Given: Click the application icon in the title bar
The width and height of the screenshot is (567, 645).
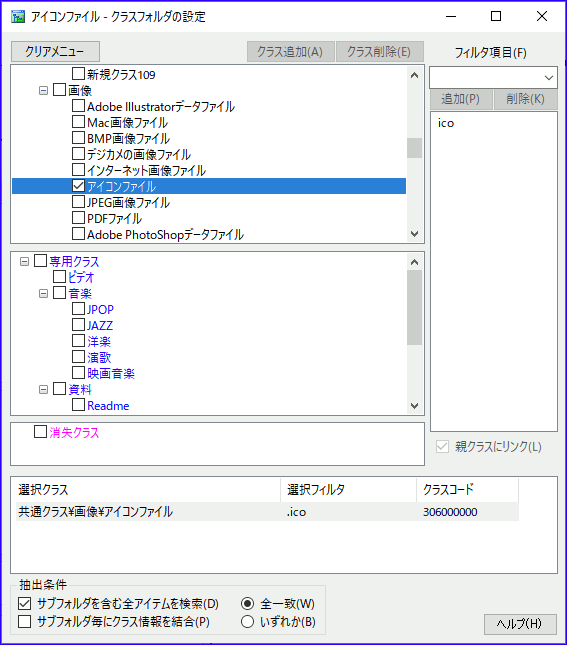Looking at the screenshot, I should click(x=18, y=17).
